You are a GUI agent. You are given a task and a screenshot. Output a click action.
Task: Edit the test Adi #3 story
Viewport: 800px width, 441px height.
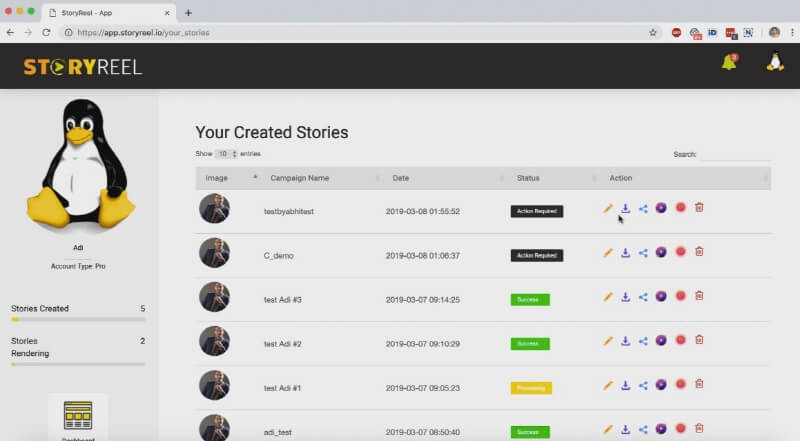pos(608,297)
